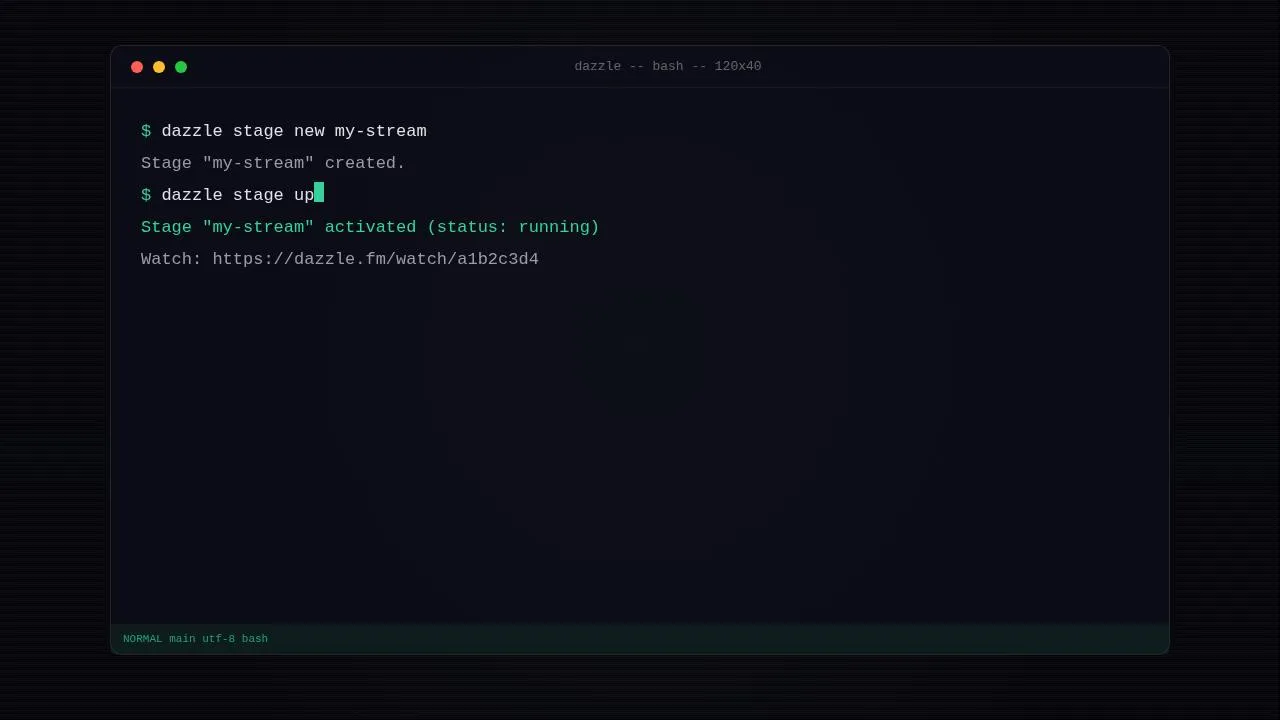1280x720 pixels.
Task: Click 'utf-8' encoding in status bar
Action: [x=218, y=639]
